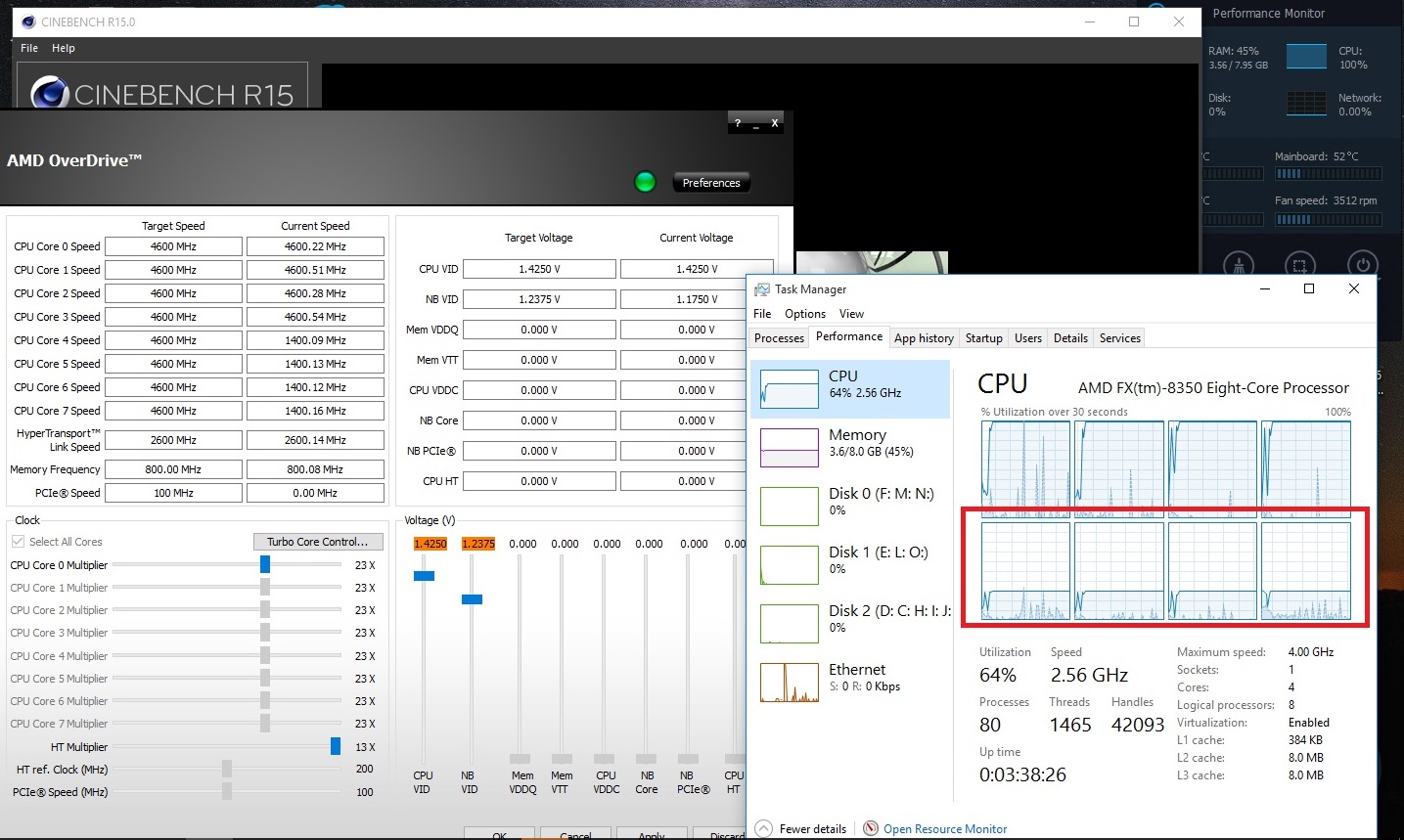Click the broom cleanup icon in Performance Monitor

pos(1240,265)
